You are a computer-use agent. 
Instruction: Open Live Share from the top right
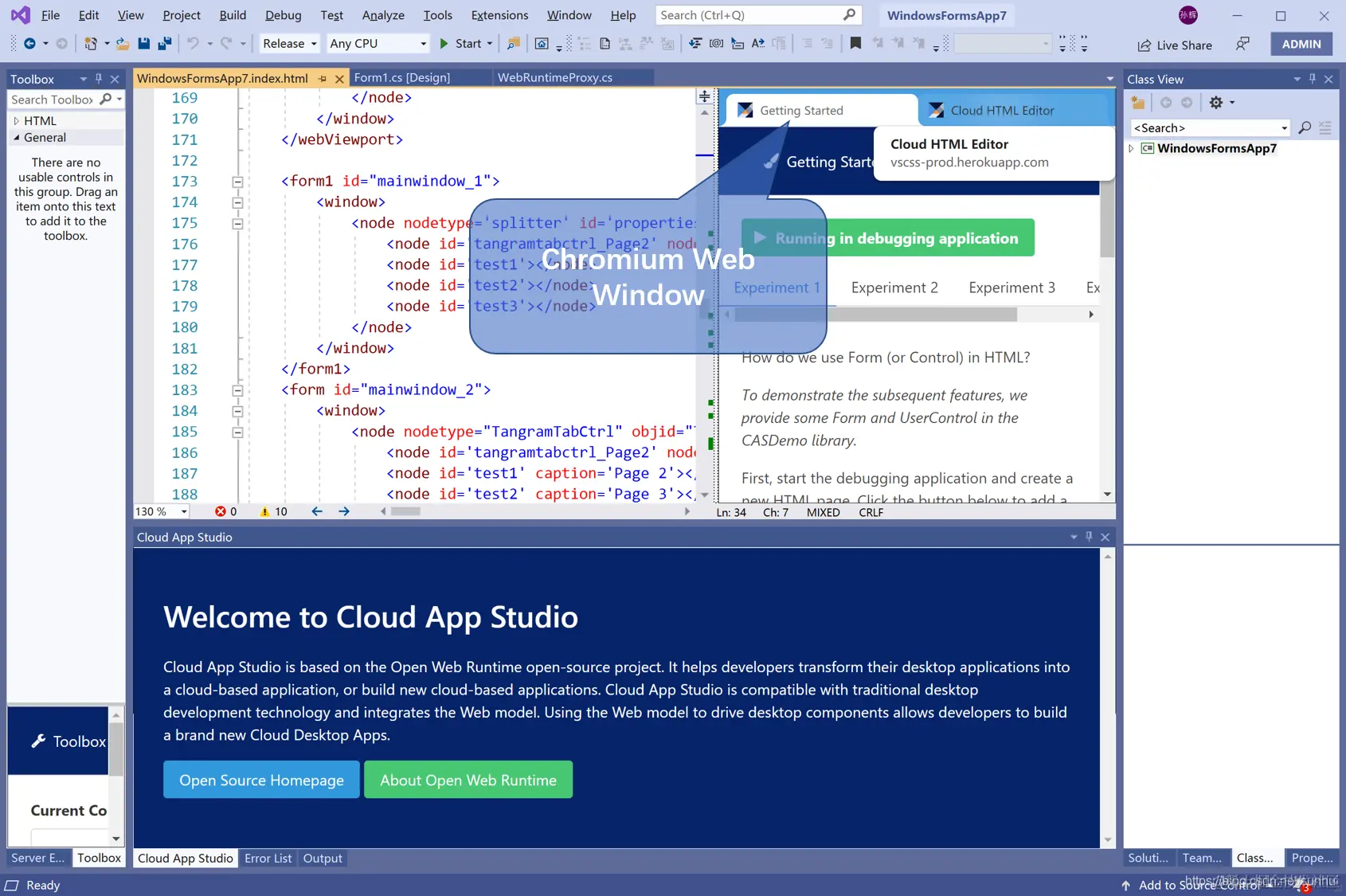click(1174, 45)
